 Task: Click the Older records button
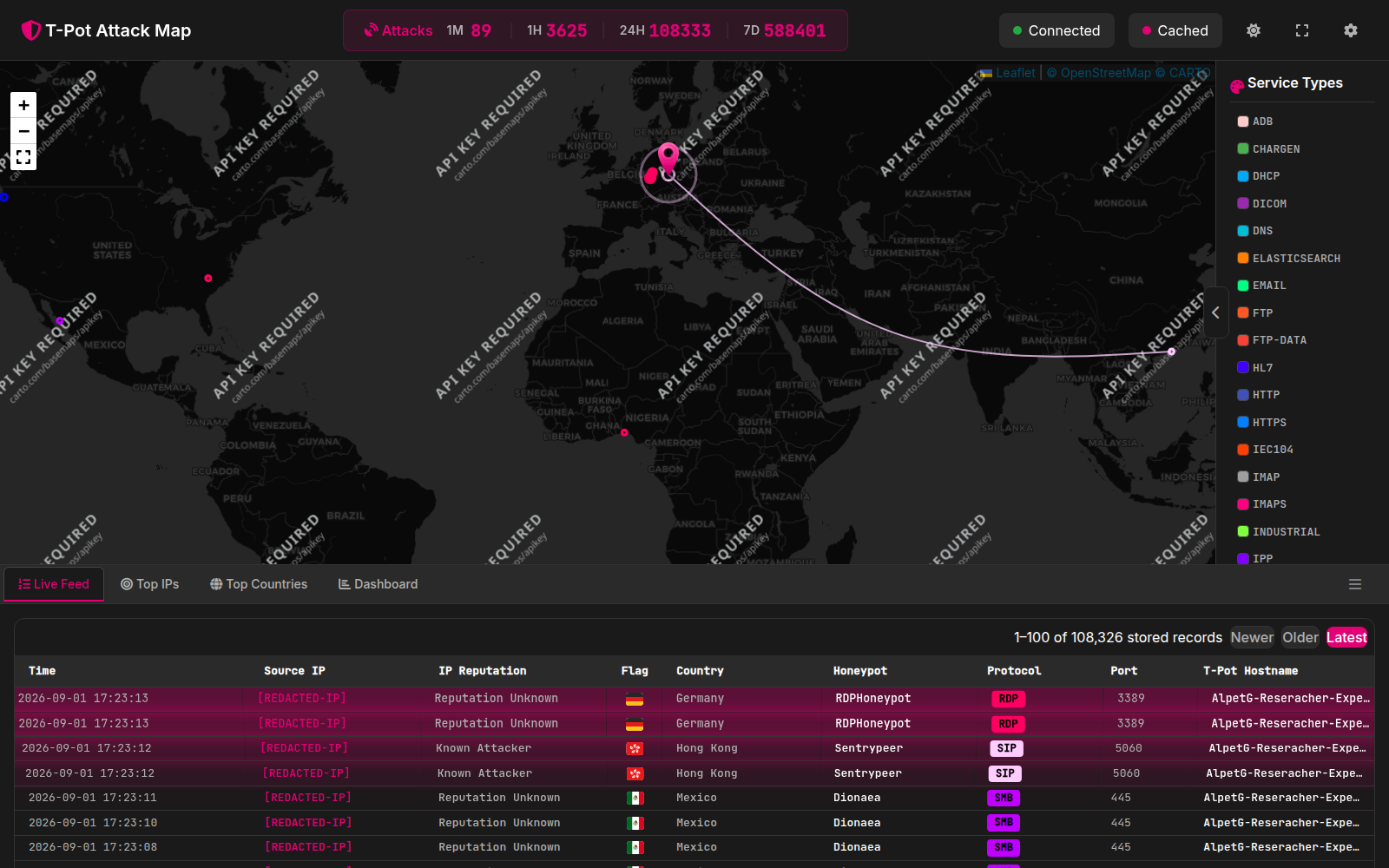[x=1300, y=637]
